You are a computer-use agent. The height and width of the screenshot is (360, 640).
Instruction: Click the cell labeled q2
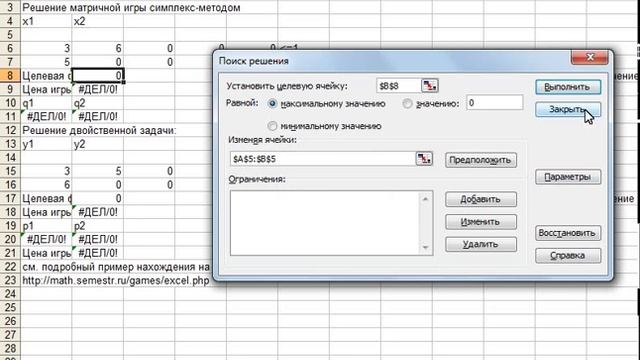[98, 103]
